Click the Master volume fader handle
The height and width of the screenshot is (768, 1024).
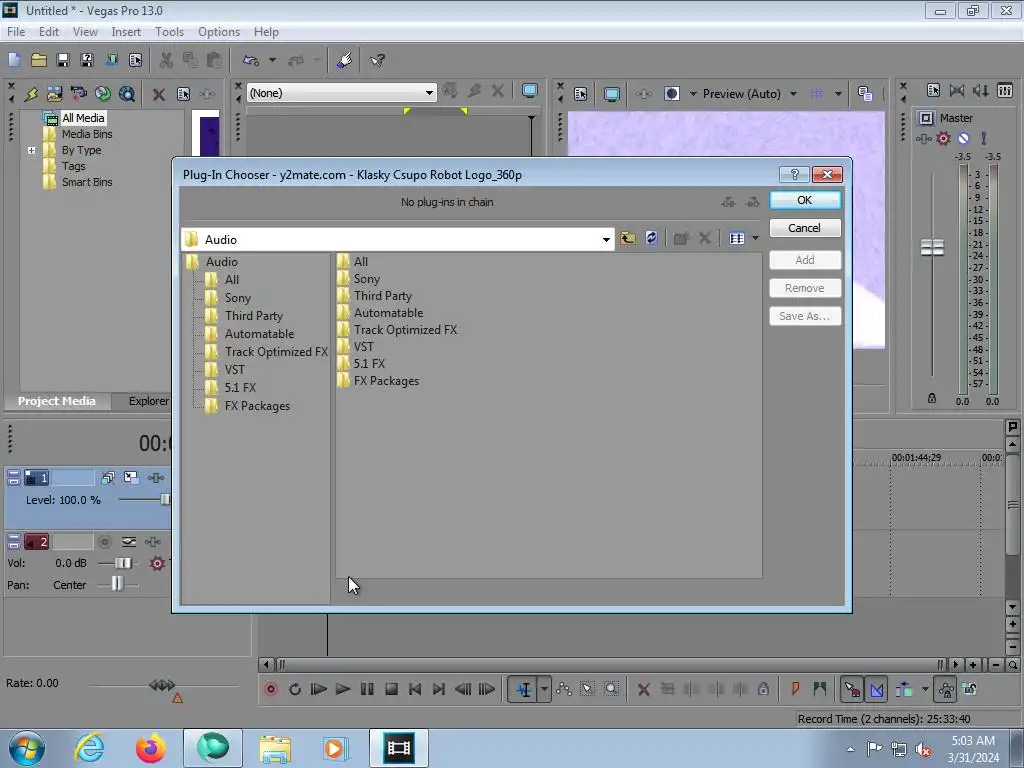(x=932, y=248)
